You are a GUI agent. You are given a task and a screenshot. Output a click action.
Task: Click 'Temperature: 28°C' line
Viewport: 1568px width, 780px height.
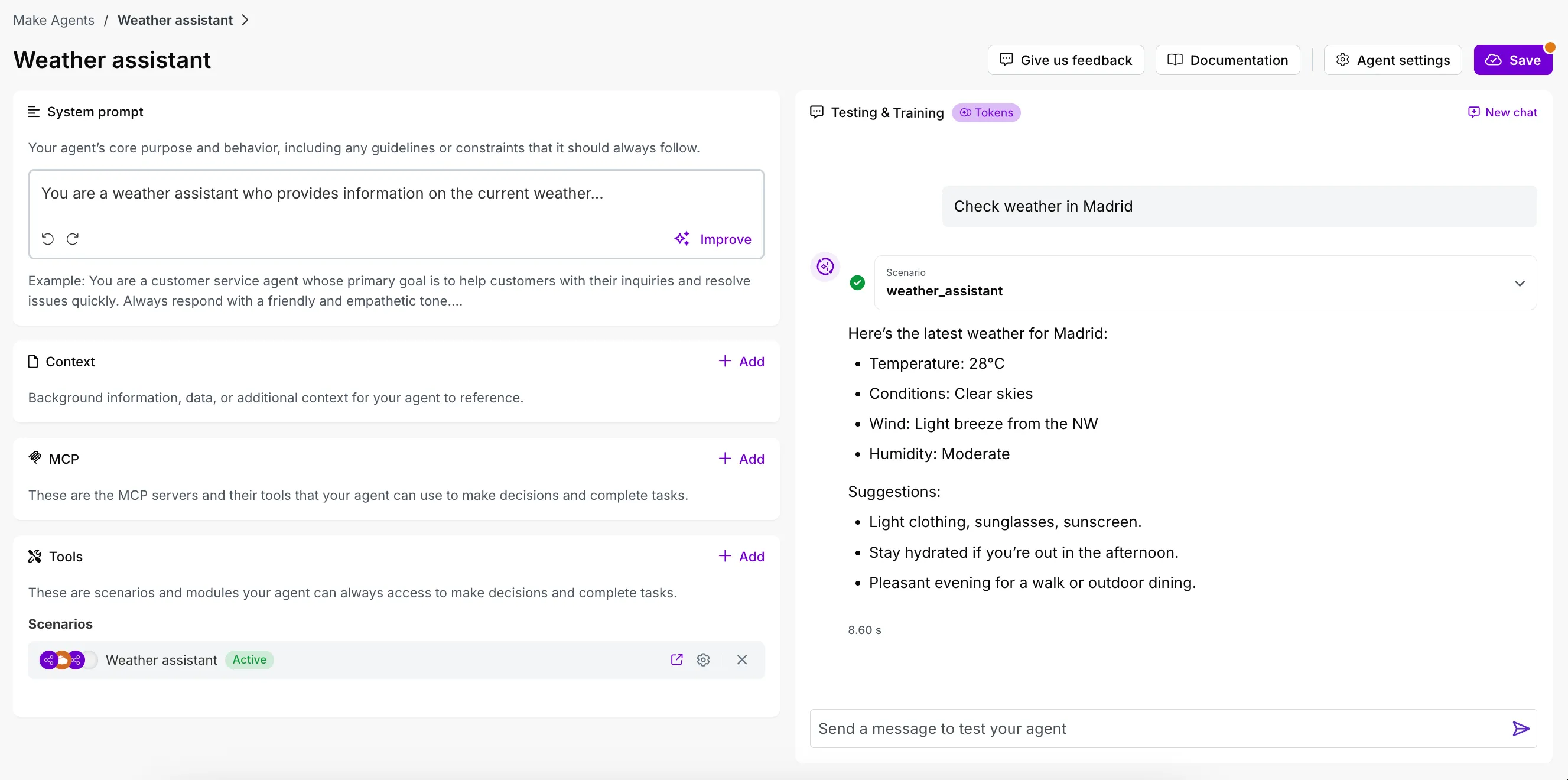click(937, 363)
